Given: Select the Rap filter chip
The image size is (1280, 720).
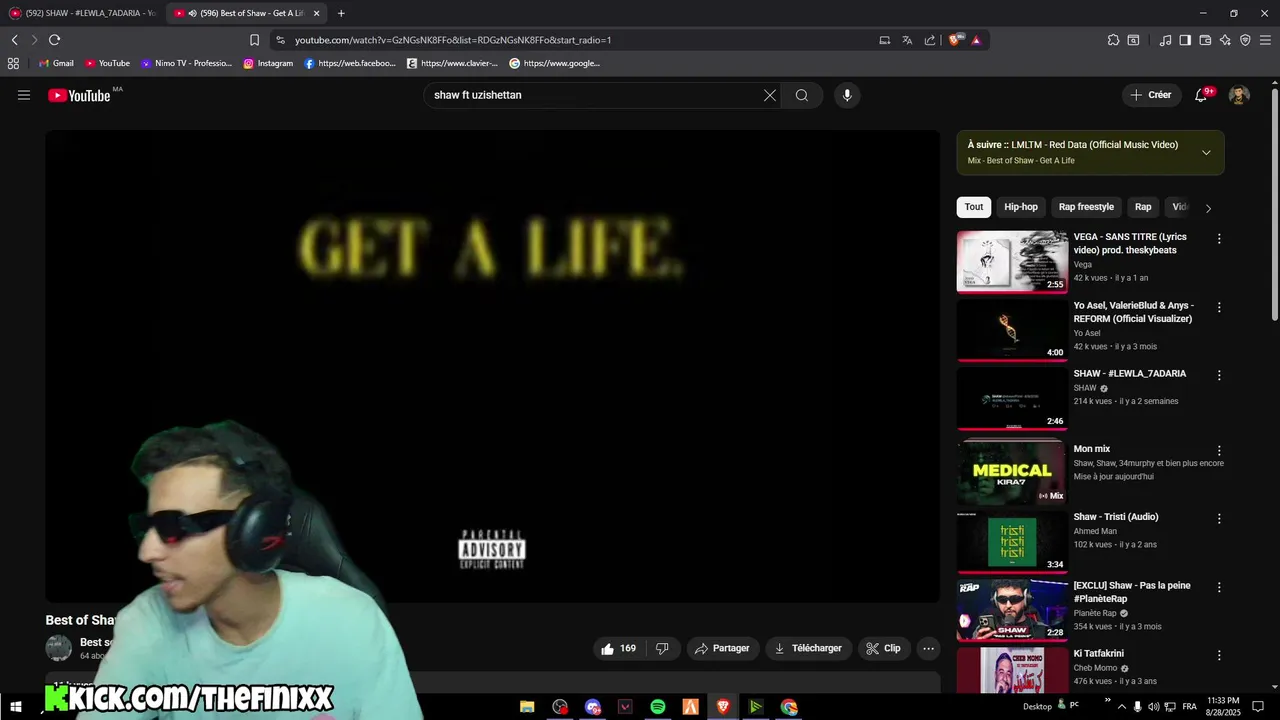Looking at the screenshot, I should click(x=1143, y=207).
